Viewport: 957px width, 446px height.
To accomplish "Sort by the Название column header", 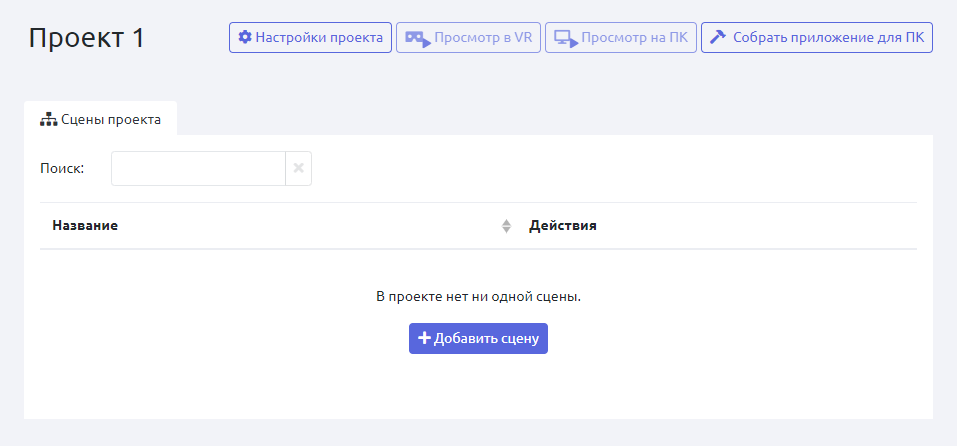I will [x=86, y=226].
